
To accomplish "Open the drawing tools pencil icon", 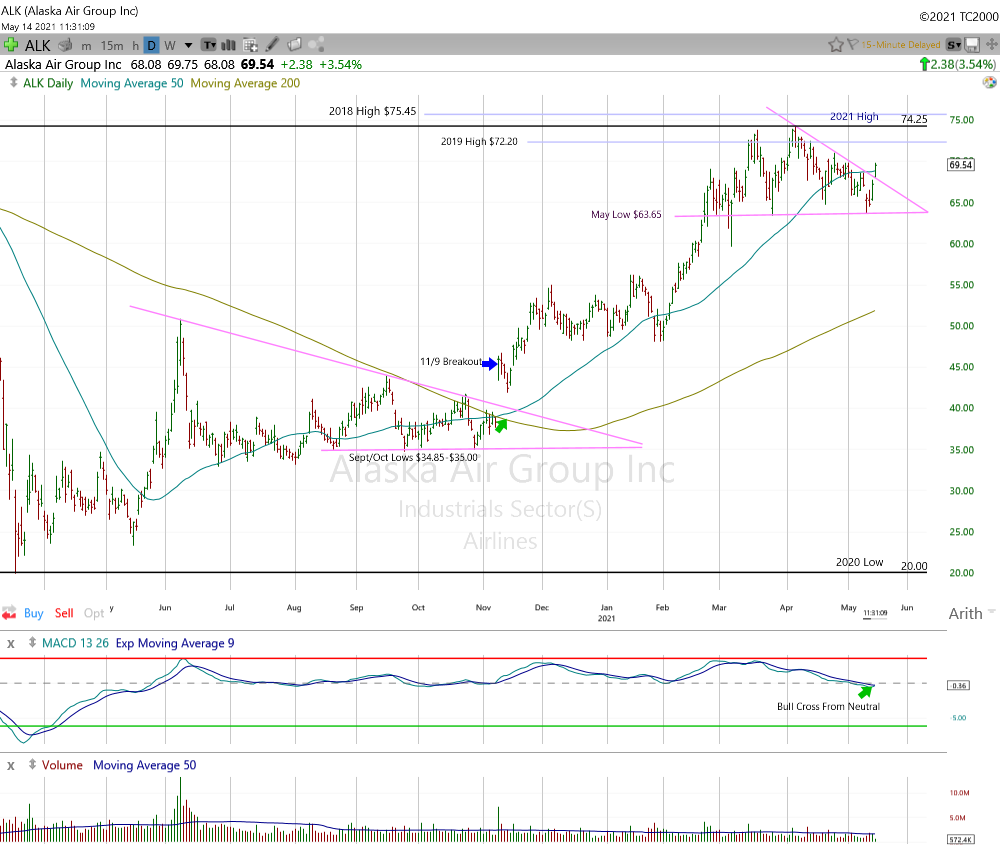I will click(x=272, y=45).
